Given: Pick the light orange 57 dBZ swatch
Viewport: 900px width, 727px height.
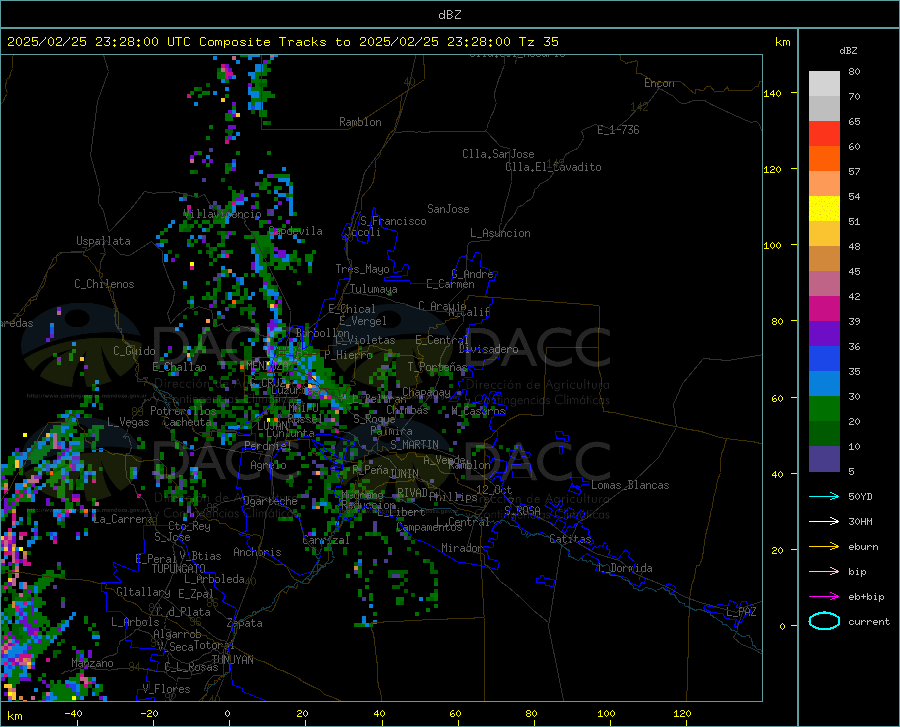Looking at the screenshot, I should pyautogui.click(x=824, y=184).
